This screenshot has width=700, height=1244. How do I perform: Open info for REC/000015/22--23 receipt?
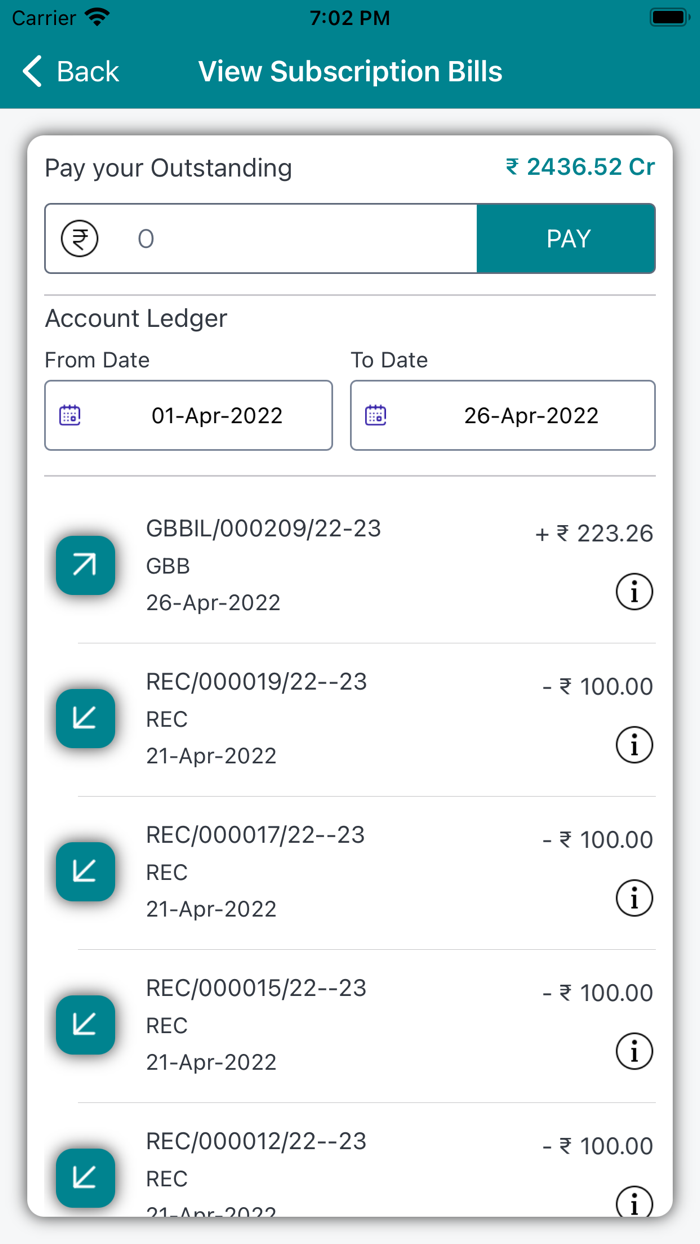pos(634,1051)
